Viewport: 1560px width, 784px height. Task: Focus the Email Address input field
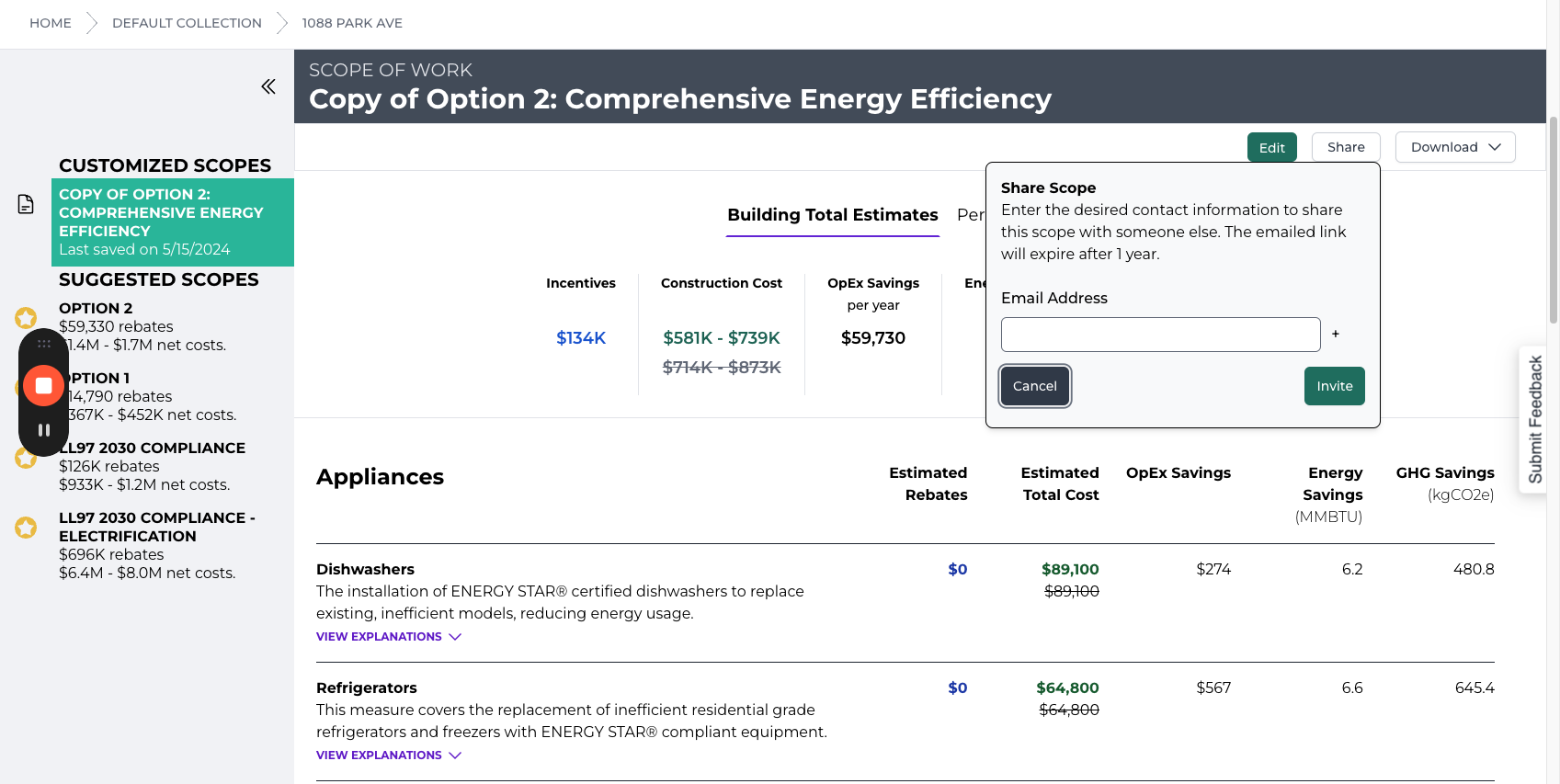click(x=1161, y=335)
